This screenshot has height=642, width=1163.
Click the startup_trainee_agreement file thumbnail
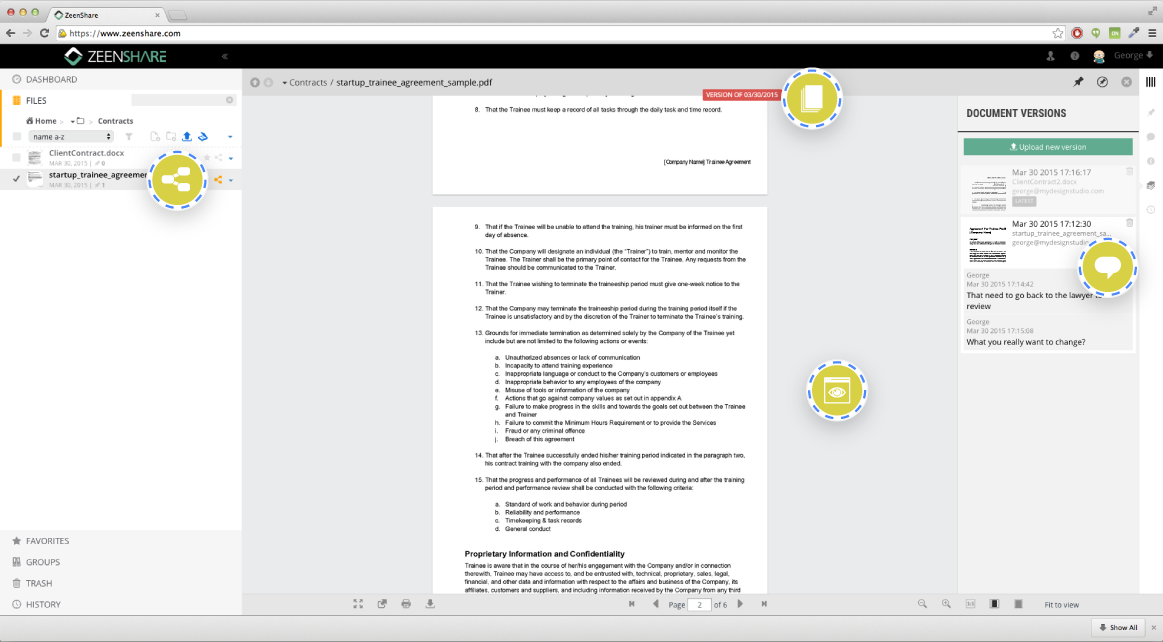point(35,179)
